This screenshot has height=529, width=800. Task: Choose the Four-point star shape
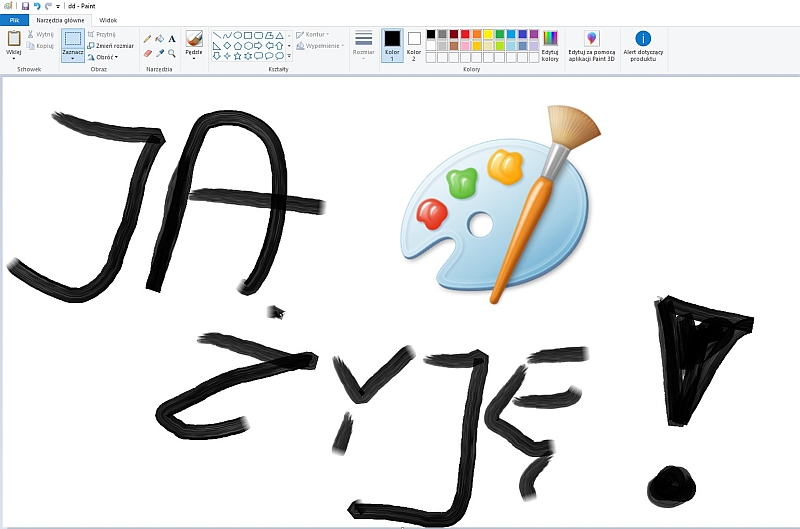227,56
